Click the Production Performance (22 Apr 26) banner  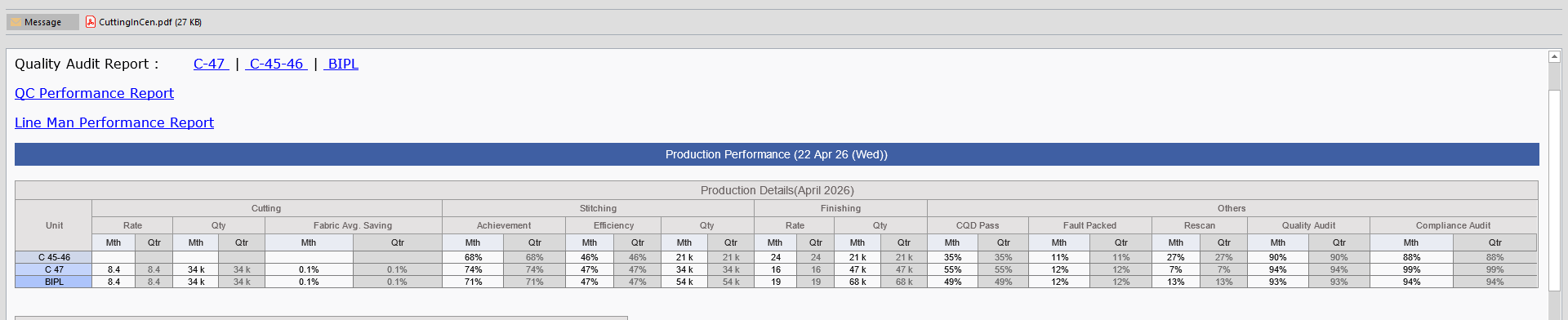(777, 154)
